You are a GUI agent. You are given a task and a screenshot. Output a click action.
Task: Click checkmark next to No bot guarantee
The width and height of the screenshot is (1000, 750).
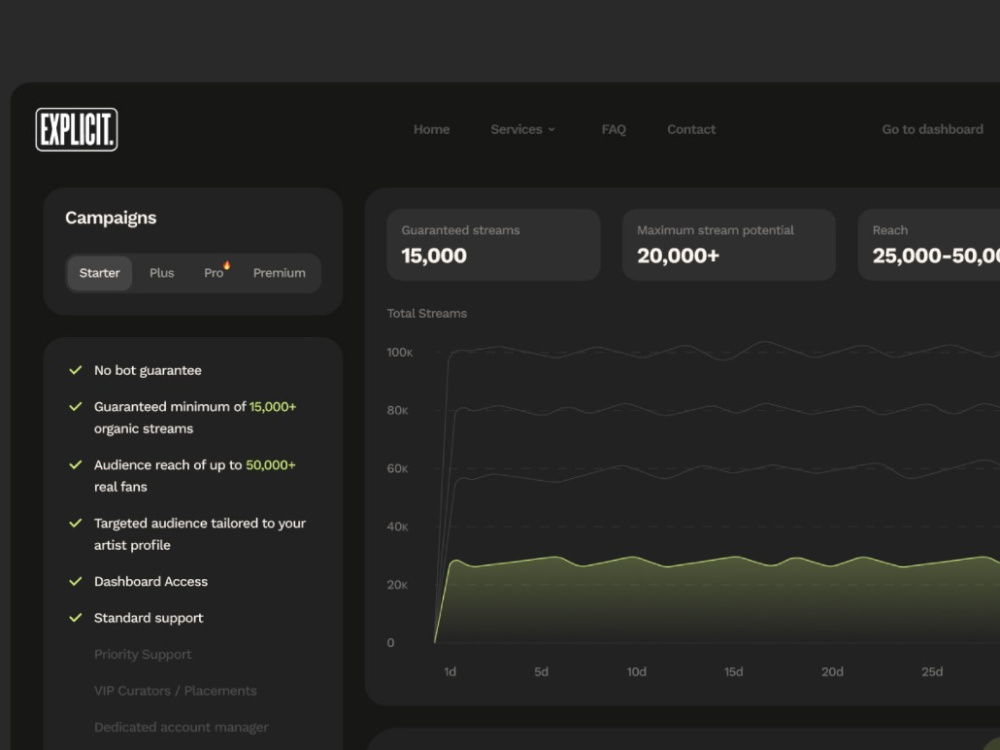[75, 370]
